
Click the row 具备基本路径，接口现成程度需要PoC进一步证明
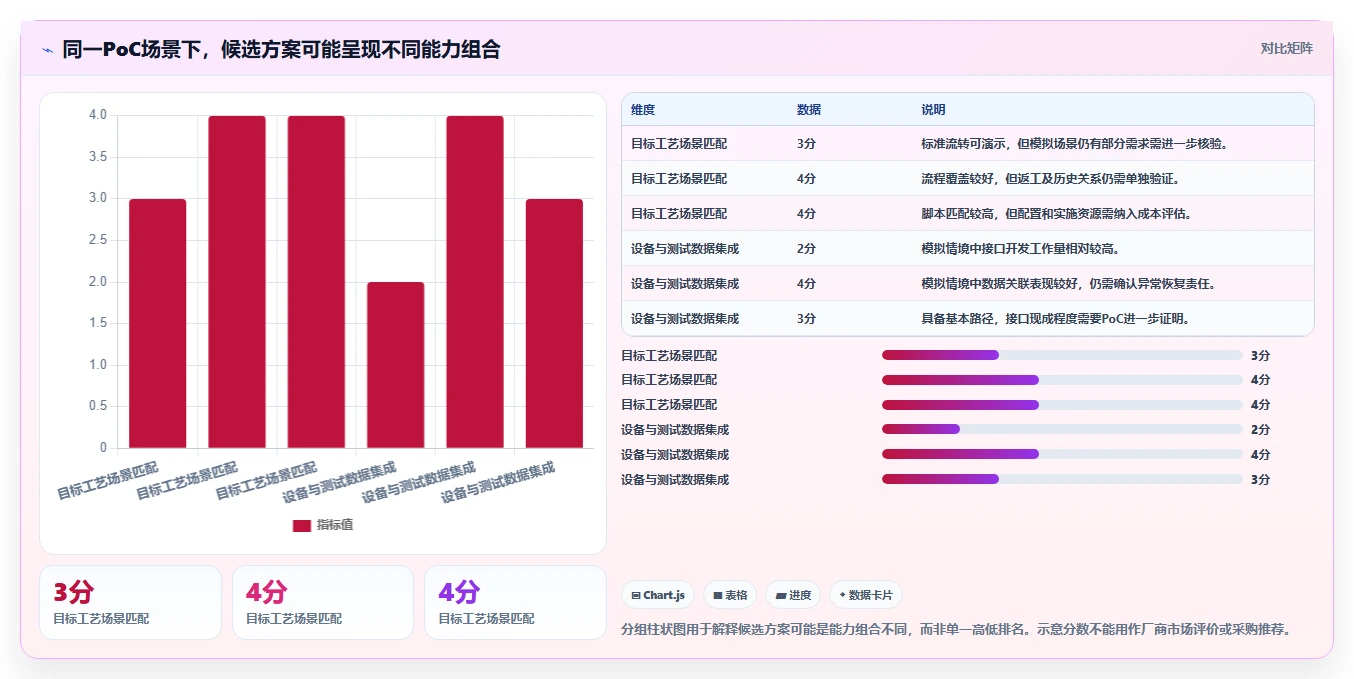pos(967,319)
